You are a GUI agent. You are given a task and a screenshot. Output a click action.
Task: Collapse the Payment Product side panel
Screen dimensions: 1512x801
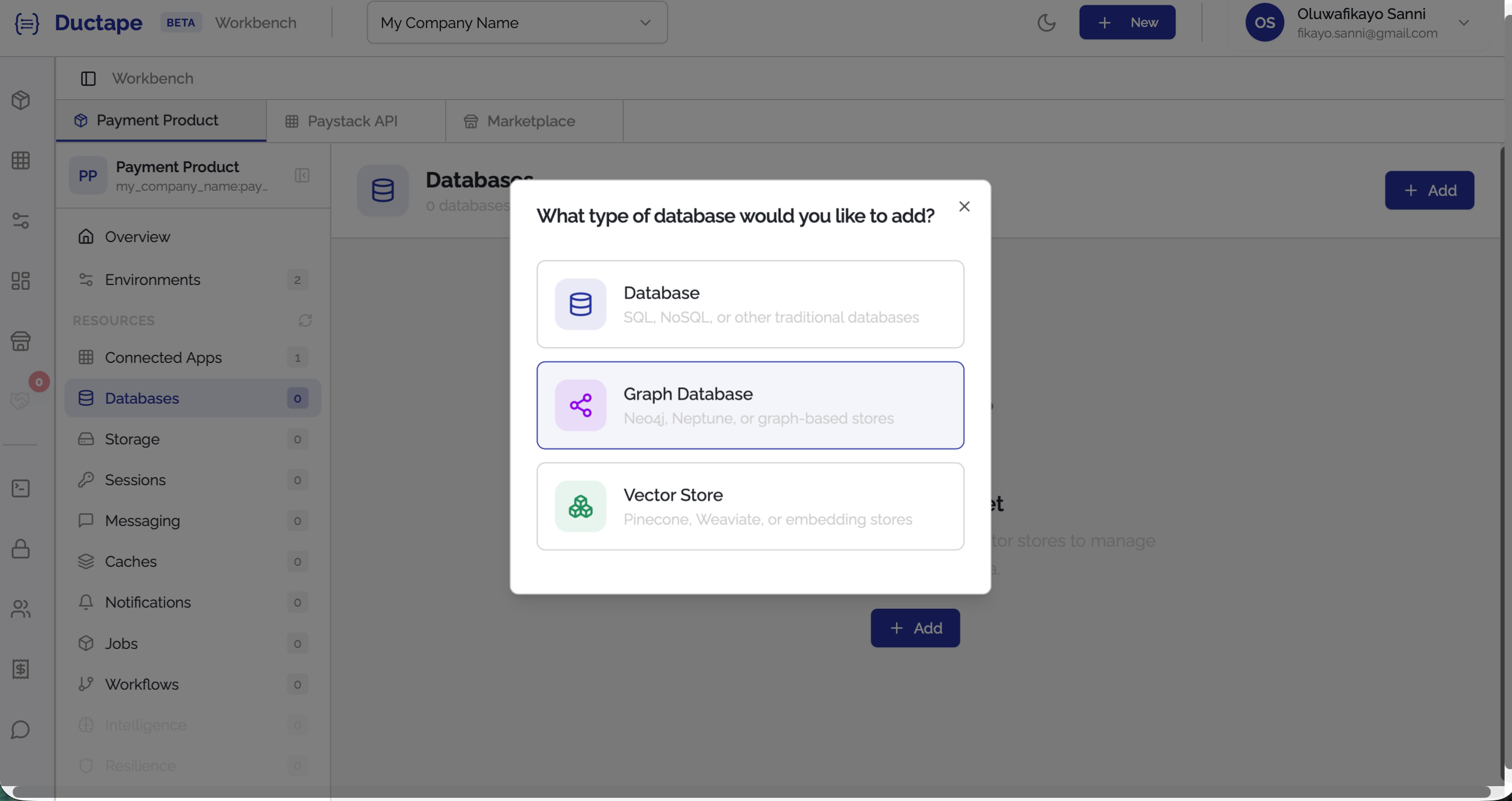coord(303,175)
